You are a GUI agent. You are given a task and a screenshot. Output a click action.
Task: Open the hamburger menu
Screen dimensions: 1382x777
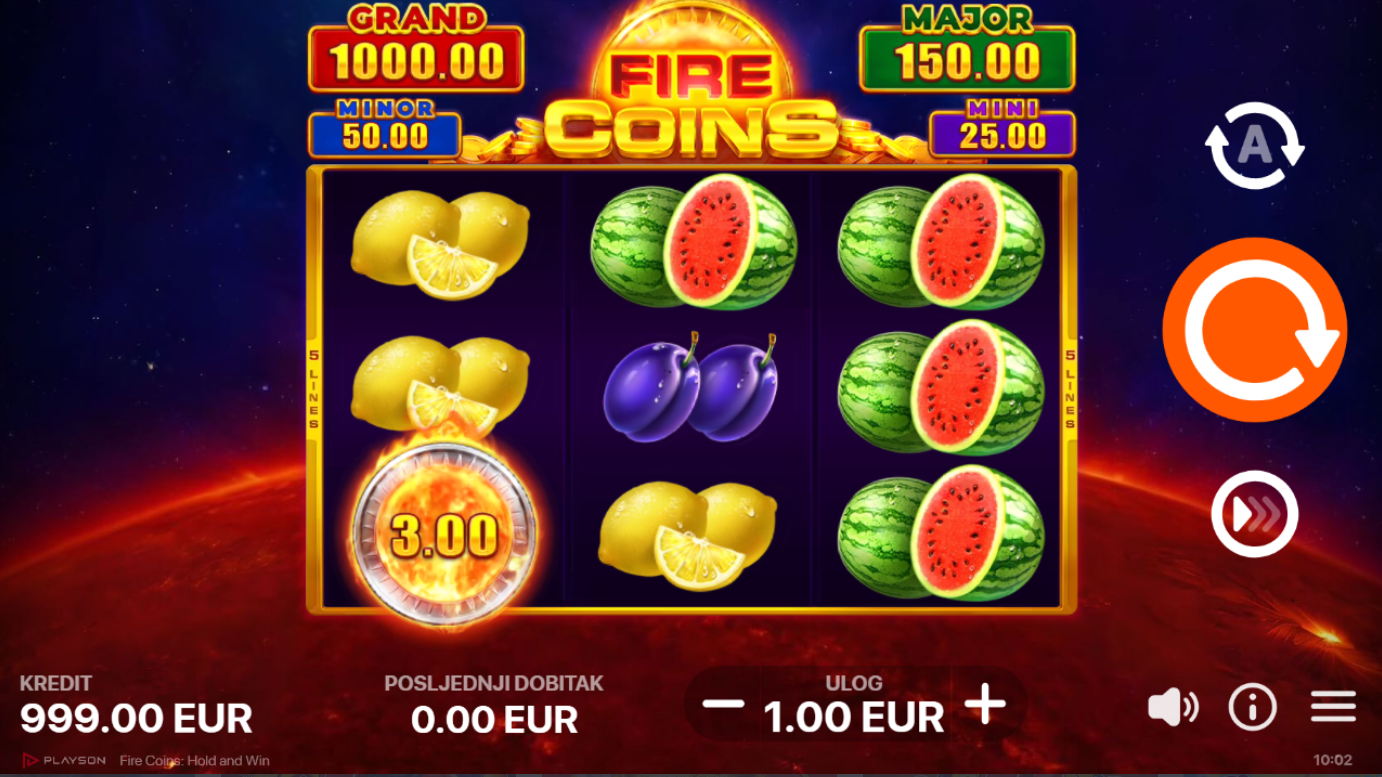point(1333,707)
